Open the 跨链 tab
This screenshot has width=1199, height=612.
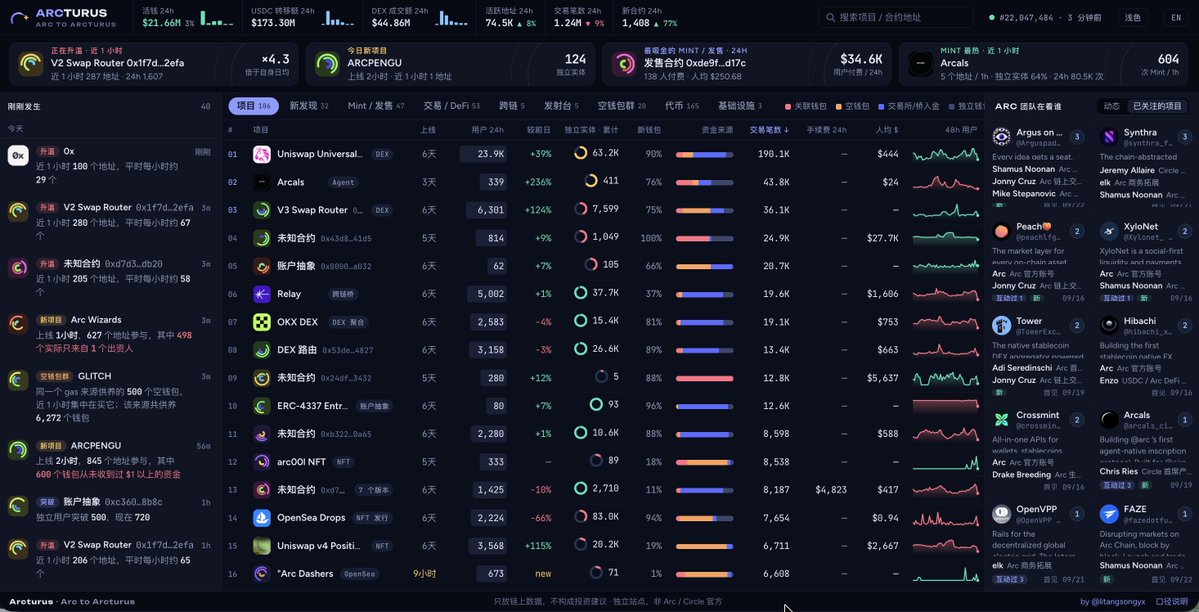pos(512,106)
